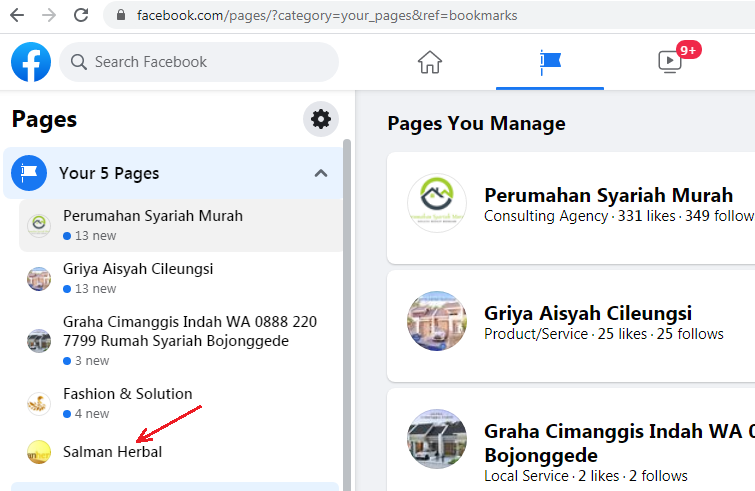
Task: Click Graha Cimanggis Indah card photo
Action: (437, 439)
